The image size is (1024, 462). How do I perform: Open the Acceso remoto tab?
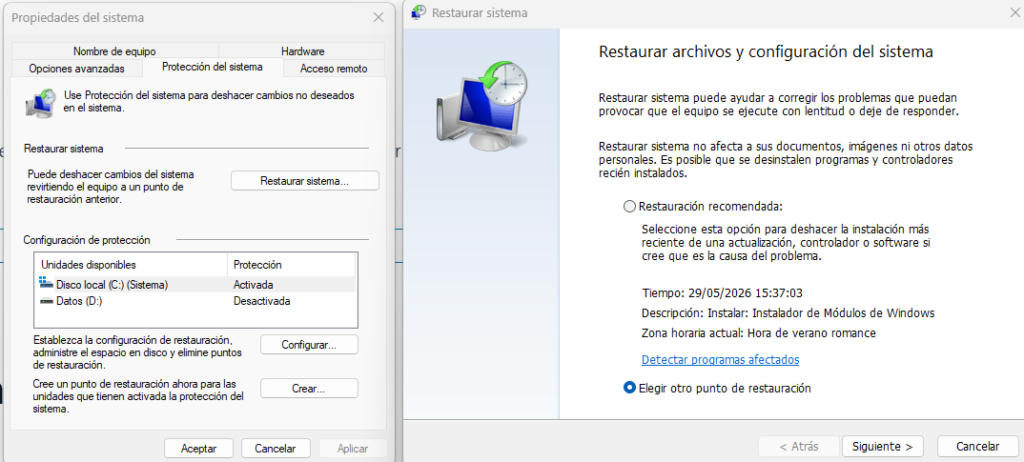334,69
